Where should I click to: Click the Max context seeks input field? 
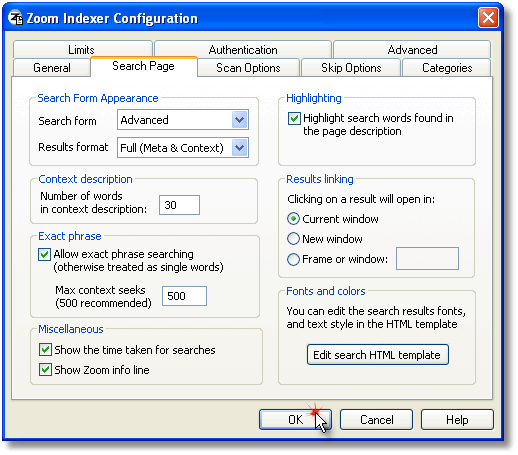point(184,296)
